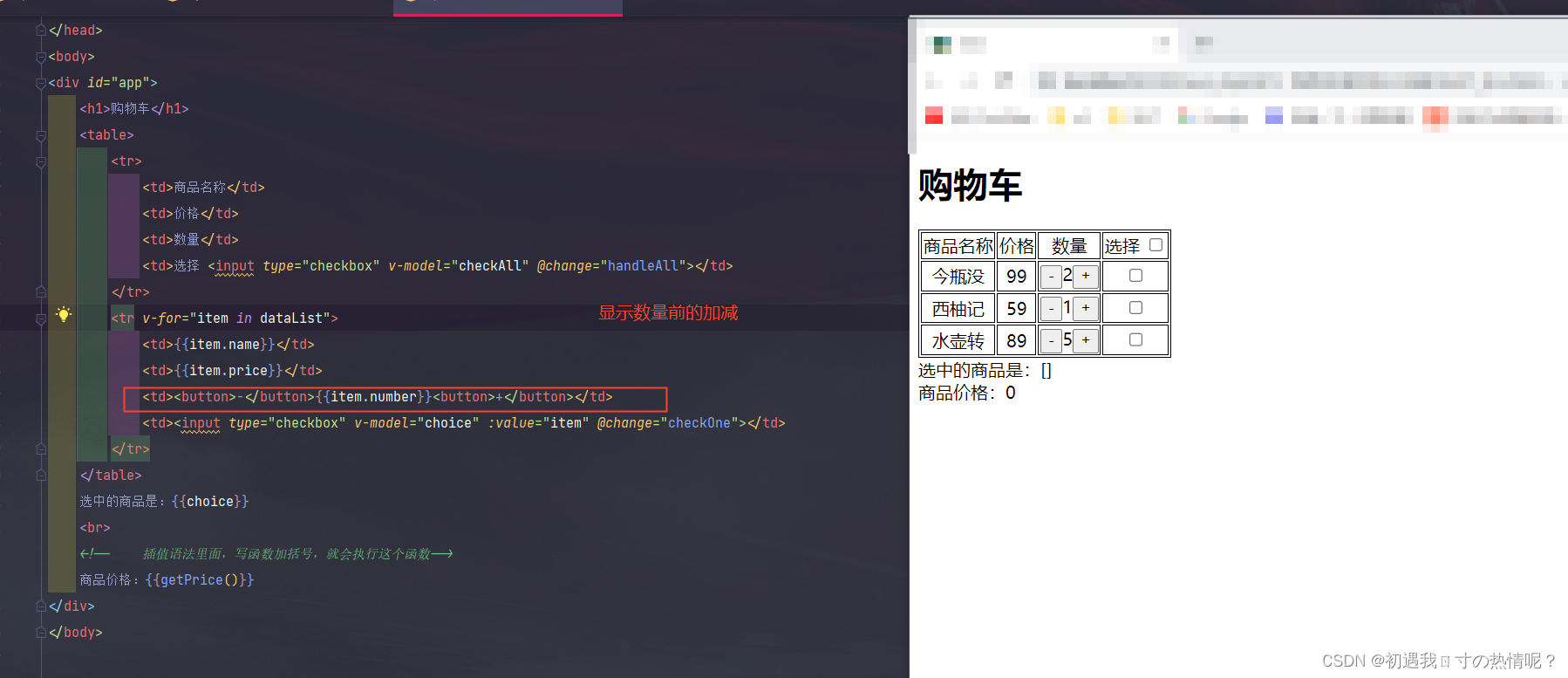The height and width of the screenshot is (678, 1568).
Task: Click the price cell showing 59
Action: point(1016,309)
